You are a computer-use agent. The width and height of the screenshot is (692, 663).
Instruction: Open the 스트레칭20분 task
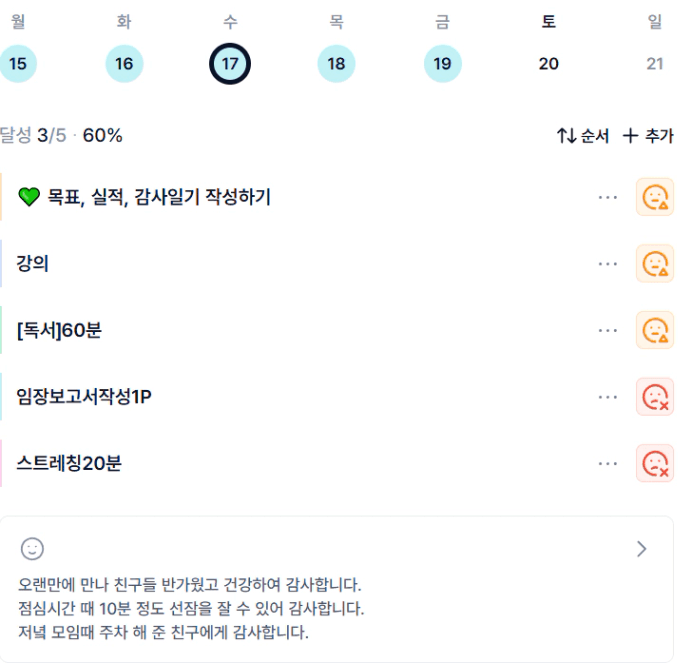click(x=69, y=463)
